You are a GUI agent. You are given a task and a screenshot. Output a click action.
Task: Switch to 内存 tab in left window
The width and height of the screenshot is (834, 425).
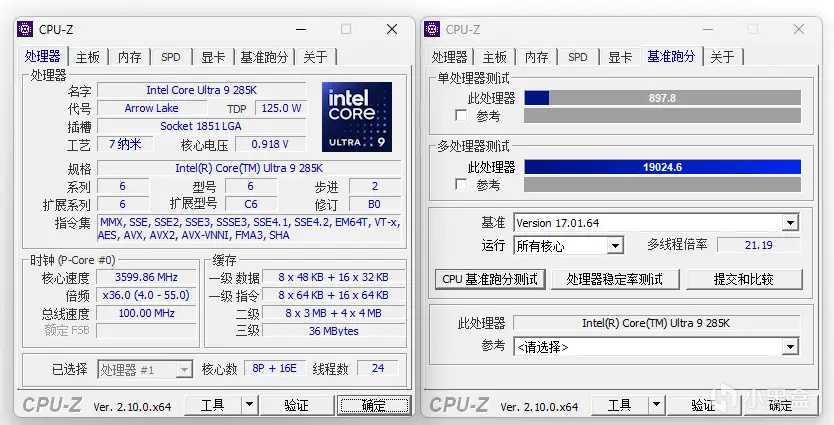coord(130,57)
